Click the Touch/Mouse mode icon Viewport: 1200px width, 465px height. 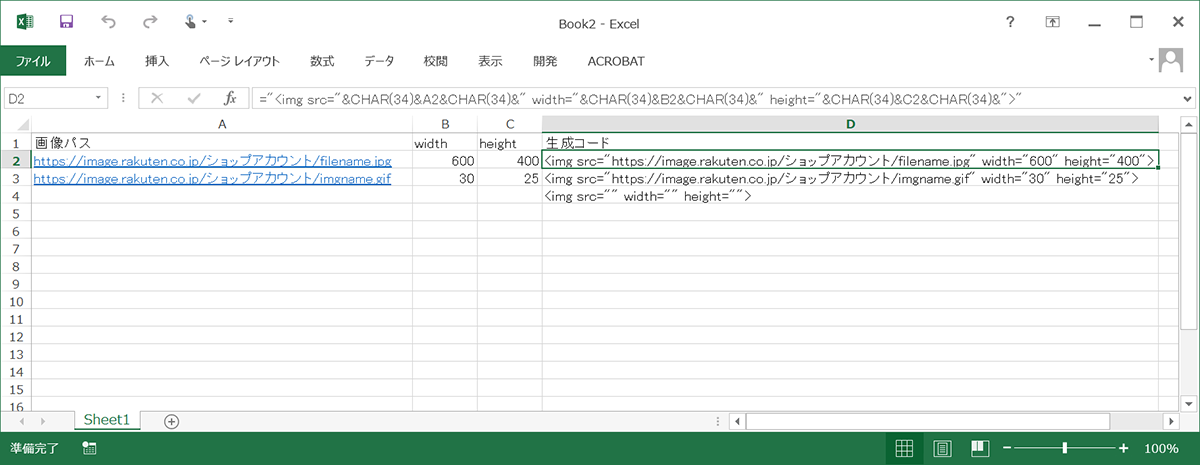click(190, 21)
